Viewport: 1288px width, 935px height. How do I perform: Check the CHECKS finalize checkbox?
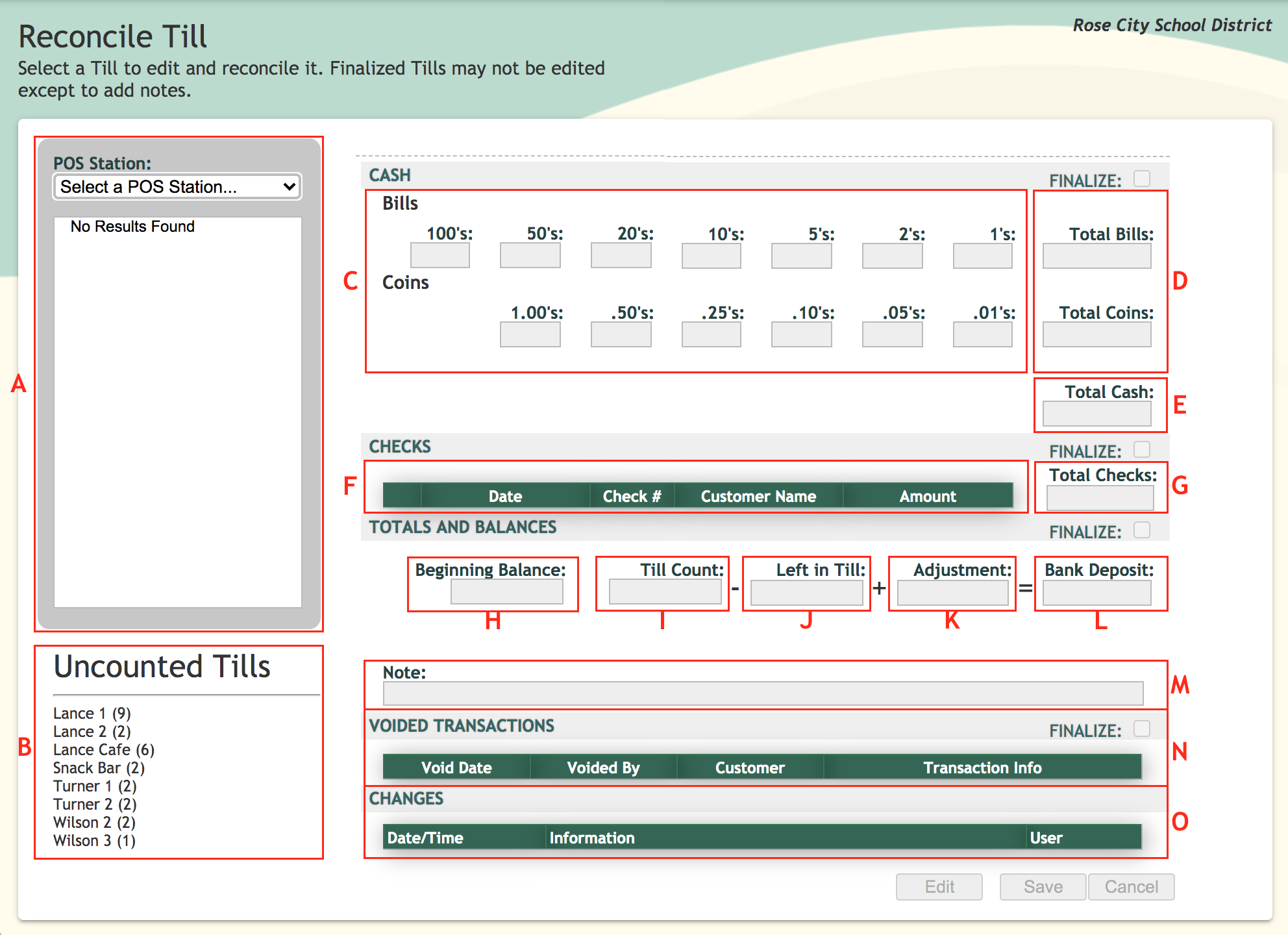(x=1141, y=449)
